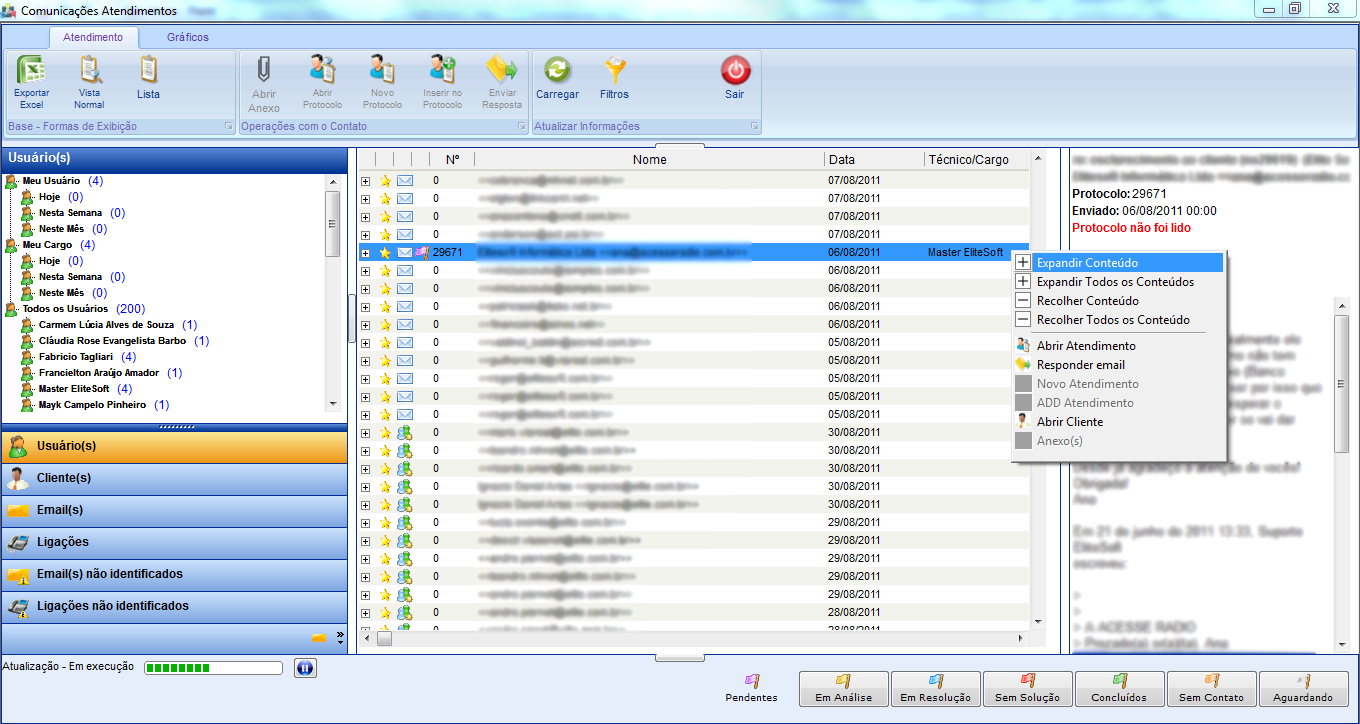Image resolution: width=1360 pixels, height=724 pixels.
Task: Click the red Sair power icon
Action: (735, 72)
